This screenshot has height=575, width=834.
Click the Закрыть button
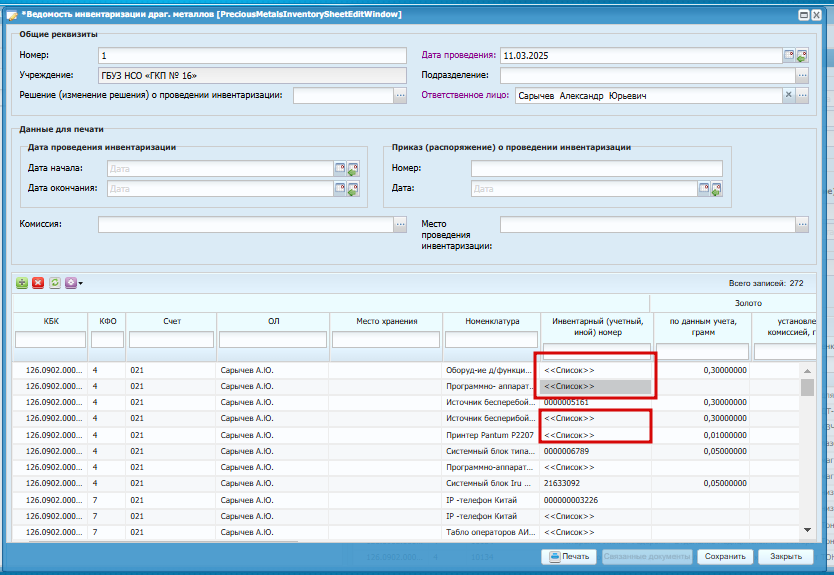[x=786, y=556]
